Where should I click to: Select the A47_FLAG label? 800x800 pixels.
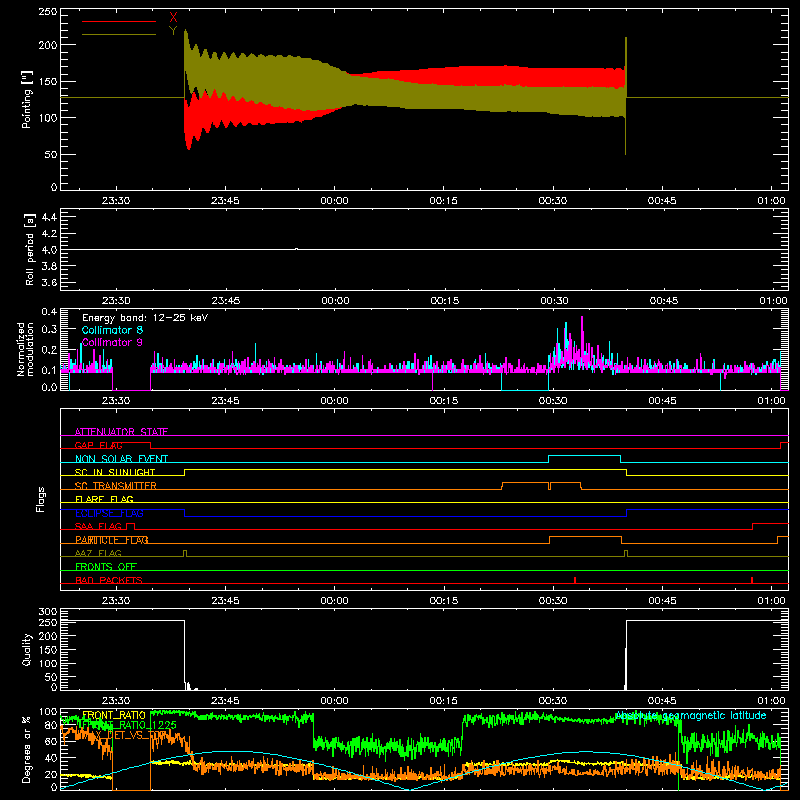[x=98, y=553]
